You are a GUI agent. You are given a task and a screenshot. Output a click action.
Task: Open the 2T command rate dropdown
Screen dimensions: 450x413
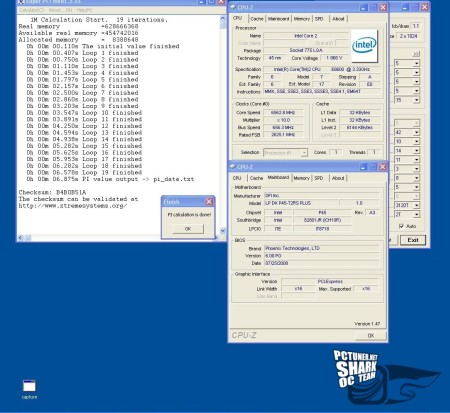tap(407, 214)
